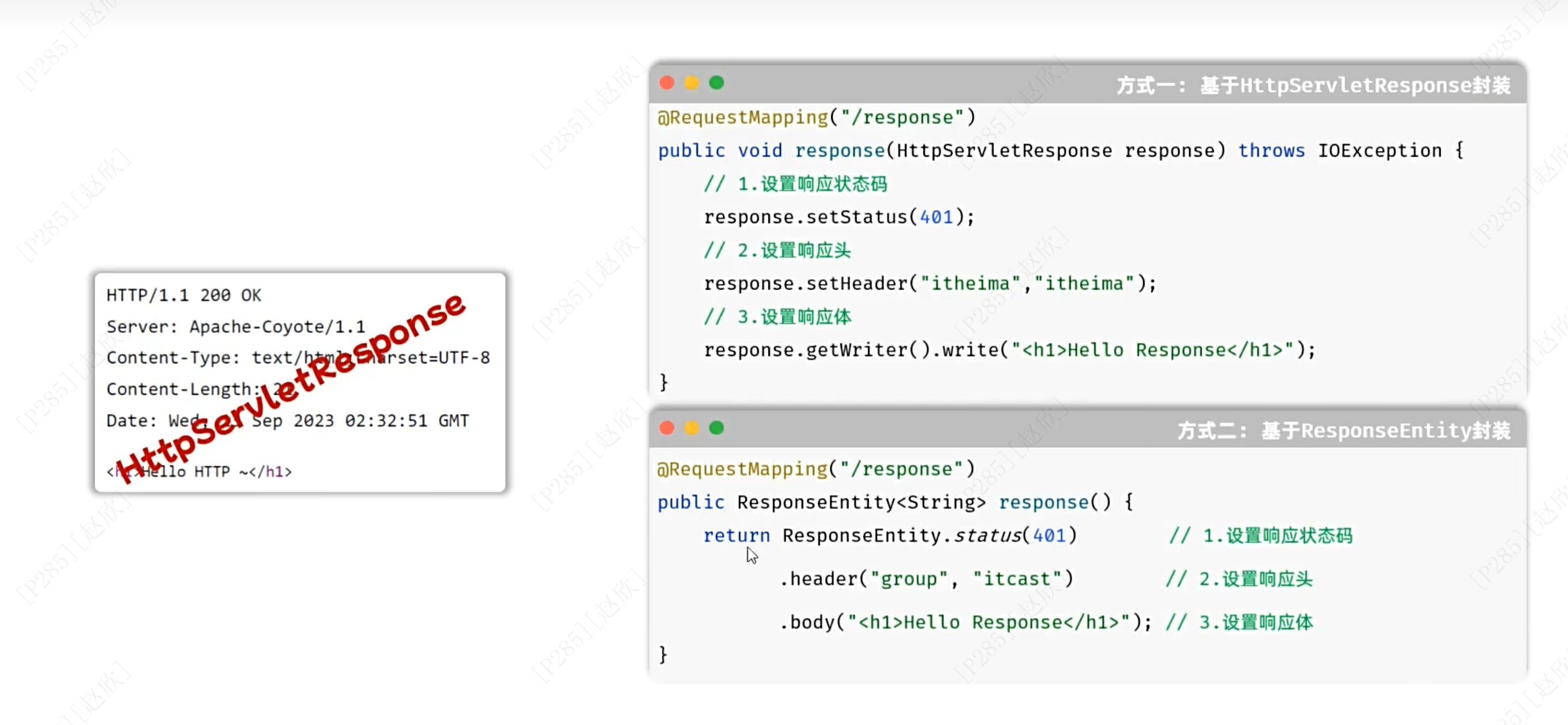This screenshot has width=1568, height=725.
Task: Click the ResponseEntity.status(401) return statement
Action: (890, 535)
